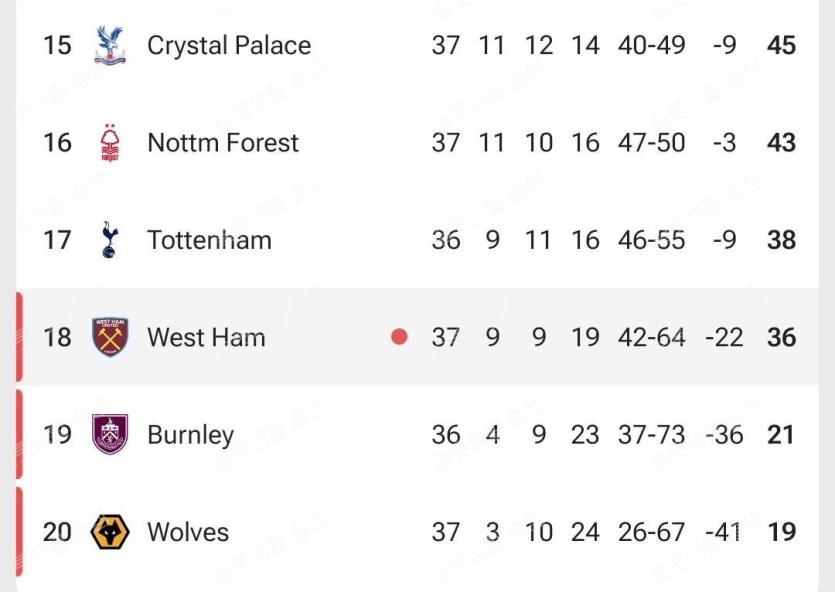The image size is (835, 592).
Task: Open the Burnley team name
Action: pyautogui.click(x=191, y=435)
